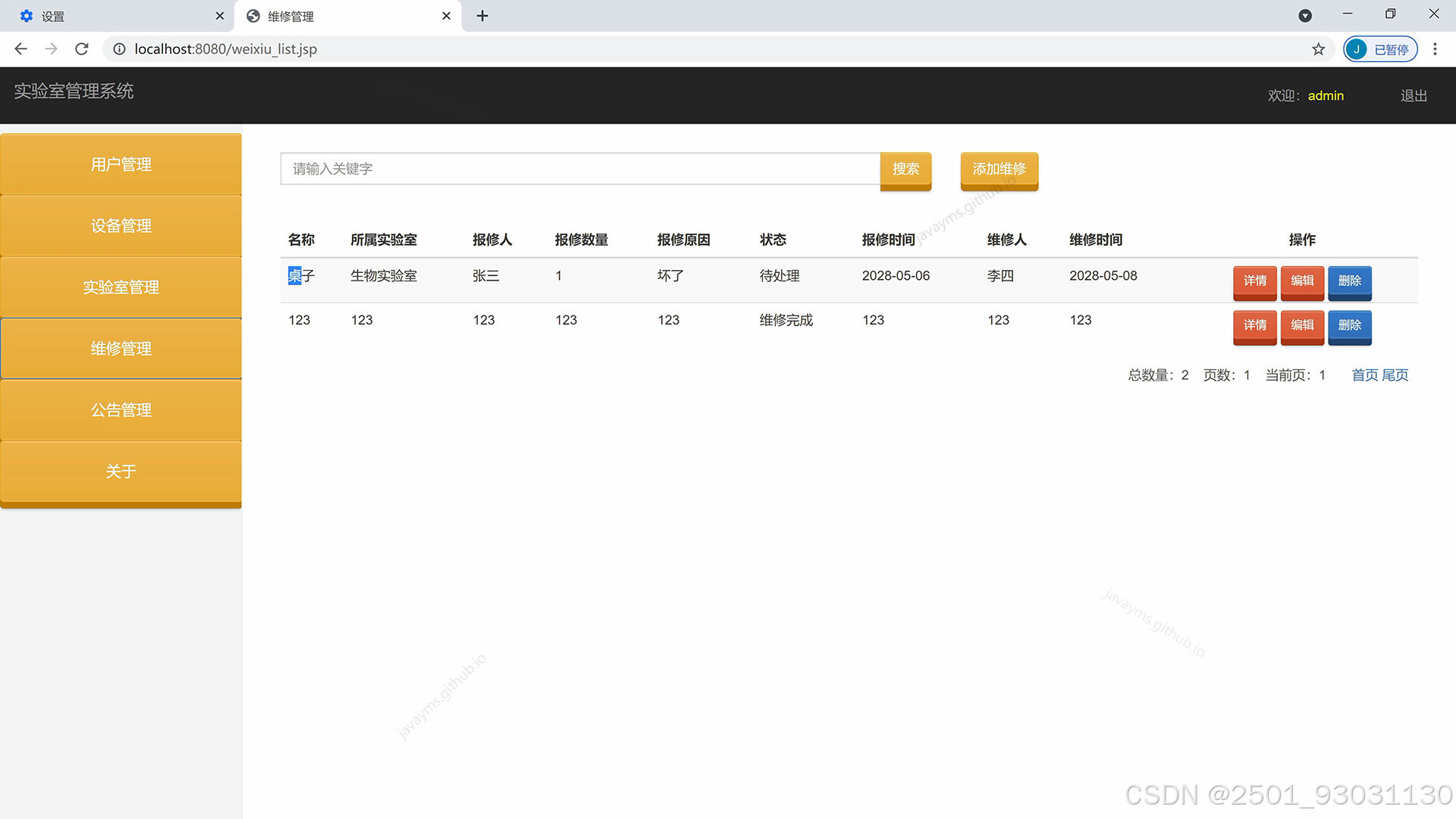The width and height of the screenshot is (1456, 819).
Task: Click the 退出 logout link
Action: (1414, 96)
